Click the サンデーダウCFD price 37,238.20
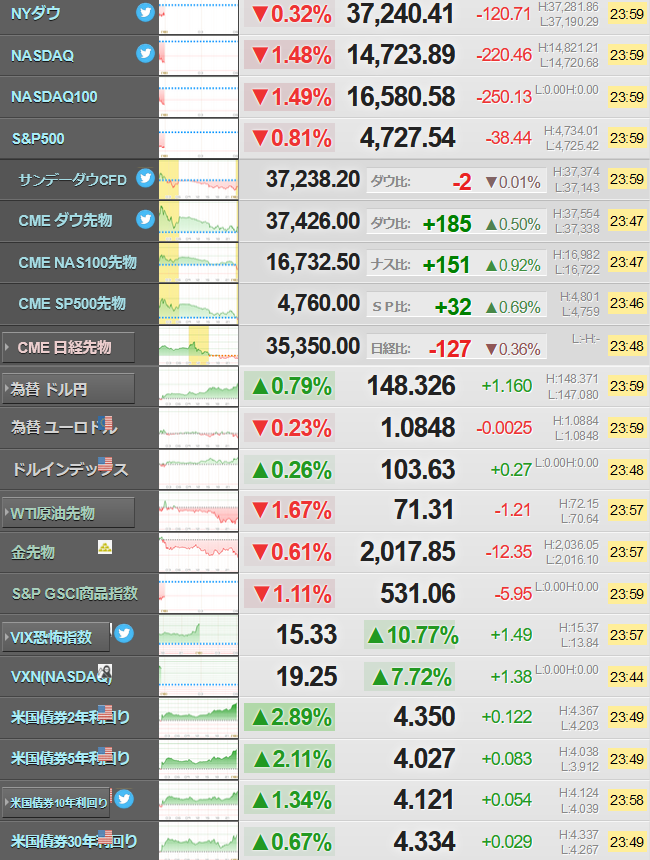The image size is (650, 860). click(x=313, y=179)
